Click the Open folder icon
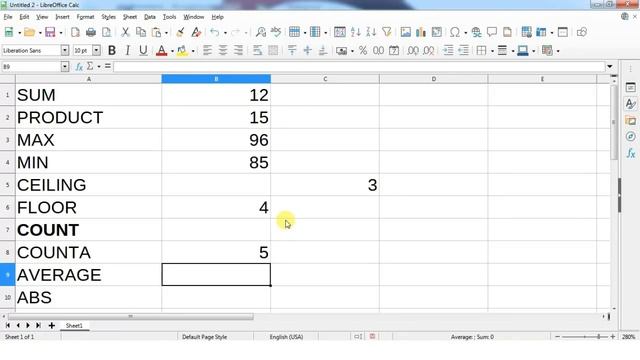 coord(29,32)
